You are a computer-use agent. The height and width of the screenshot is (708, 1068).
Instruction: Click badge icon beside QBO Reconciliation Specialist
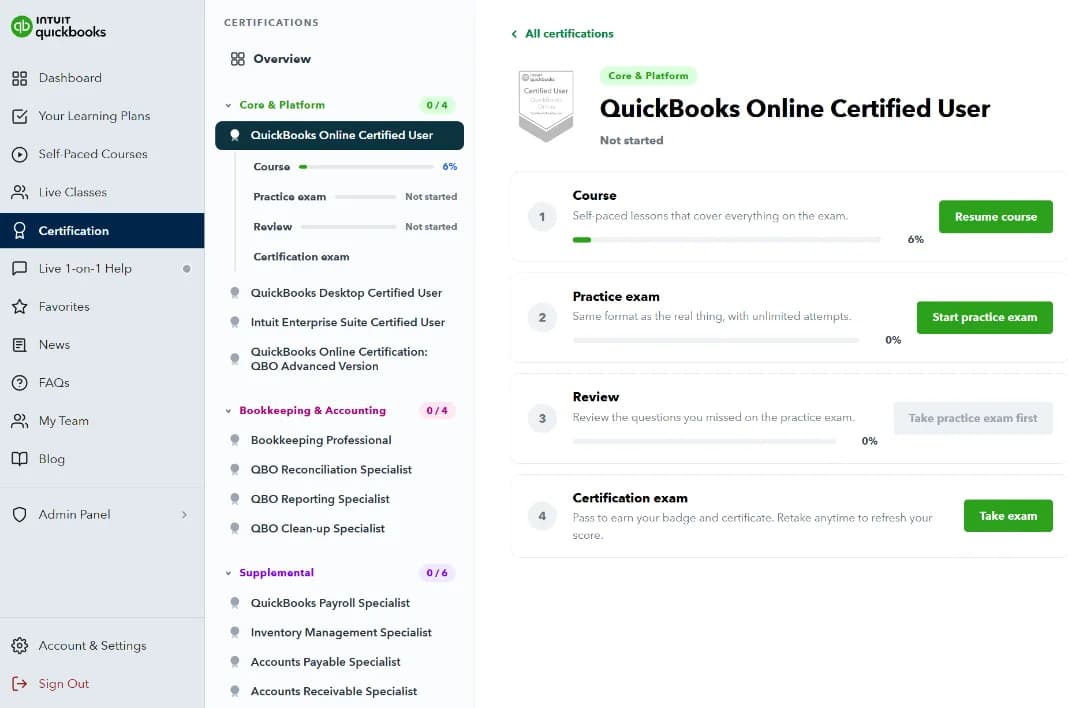tap(234, 470)
